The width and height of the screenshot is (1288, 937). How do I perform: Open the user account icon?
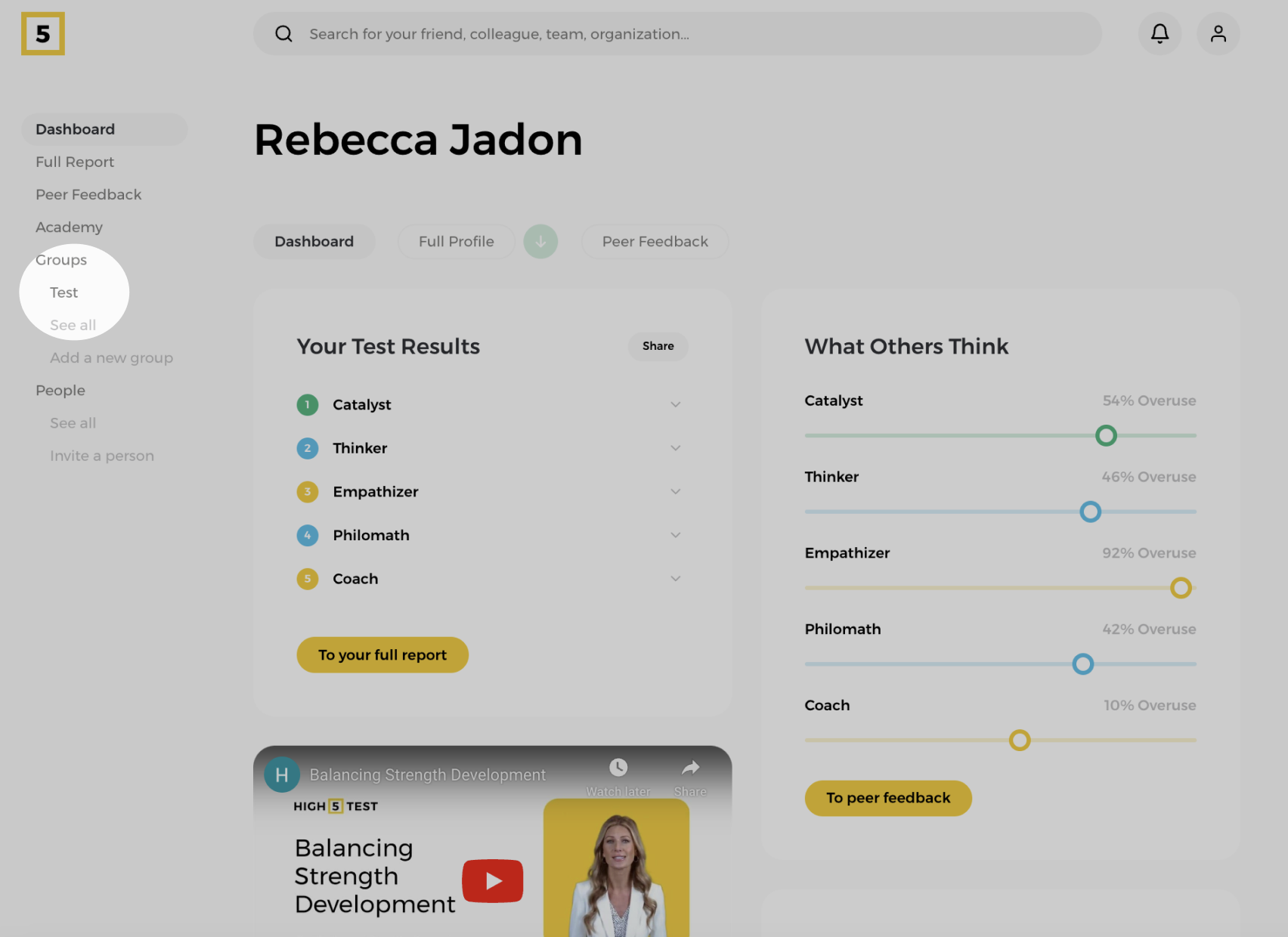point(1218,34)
